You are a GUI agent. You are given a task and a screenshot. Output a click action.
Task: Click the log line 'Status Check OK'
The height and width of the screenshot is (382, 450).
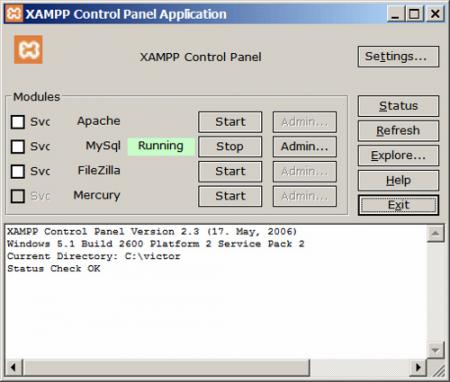click(54, 269)
